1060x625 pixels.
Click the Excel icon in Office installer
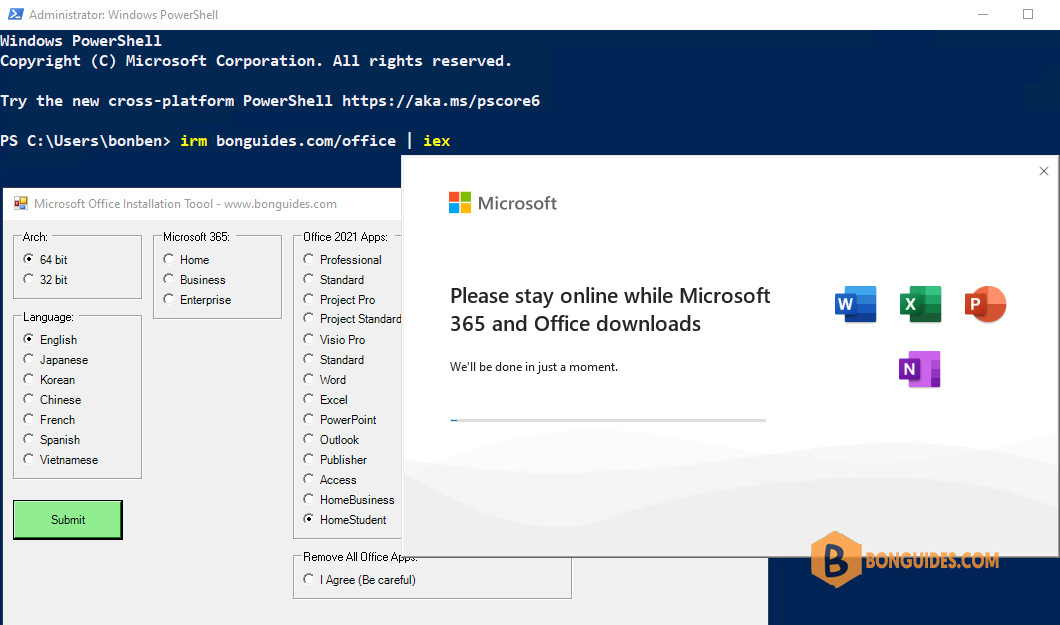click(921, 304)
